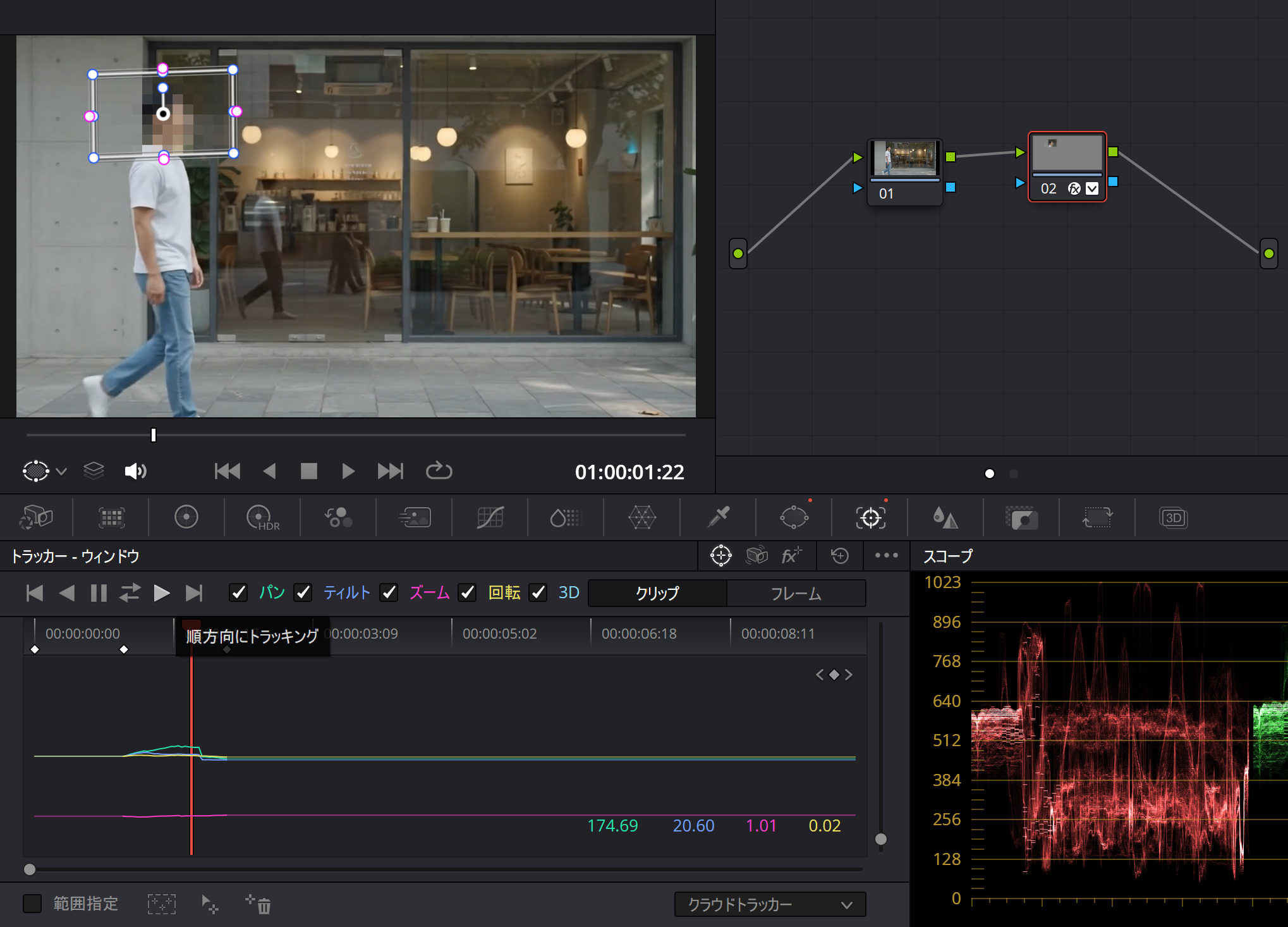
Task: Stop playback in the viewer
Action: coord(309,471)
